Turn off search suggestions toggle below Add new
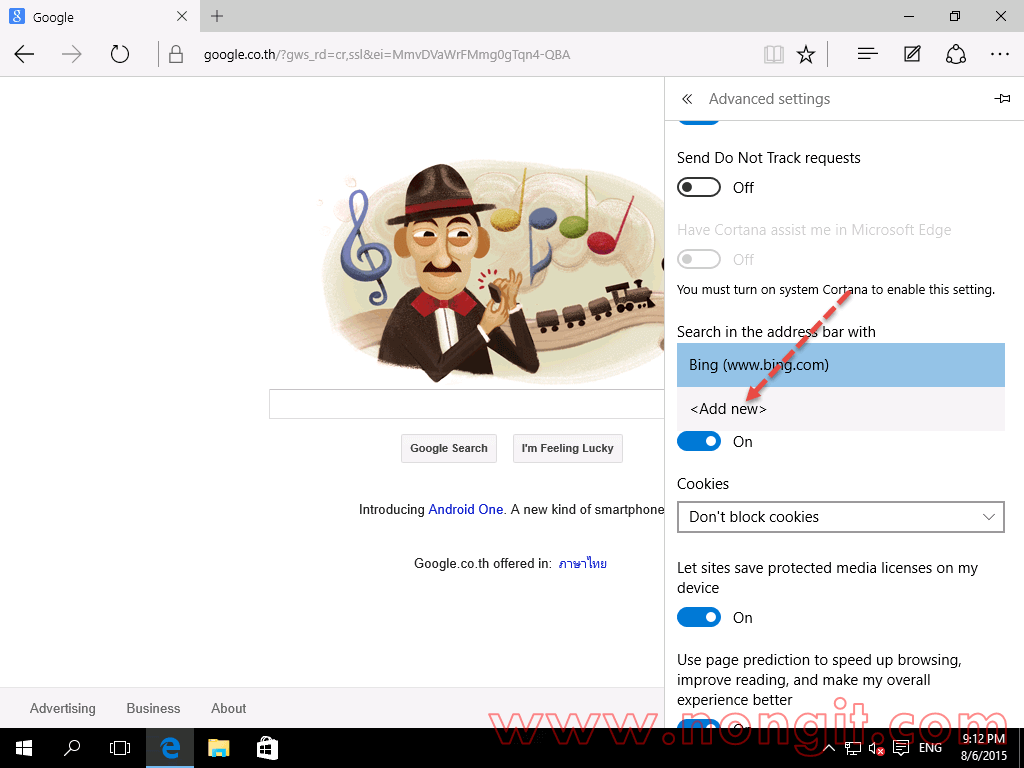The height and width of the screenshot is (768, 1024). 698,441
